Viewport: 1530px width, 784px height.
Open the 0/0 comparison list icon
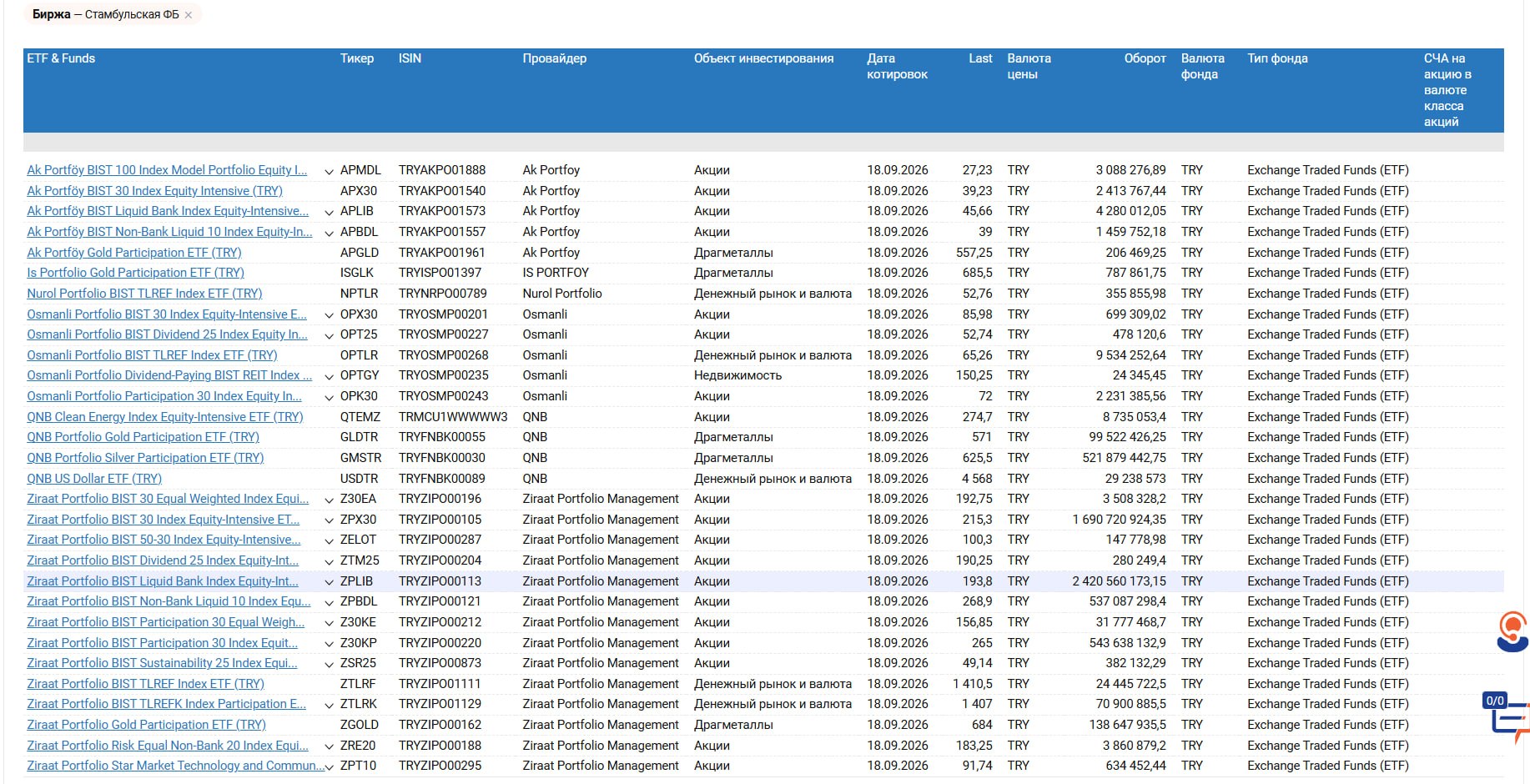(1509, 717)
